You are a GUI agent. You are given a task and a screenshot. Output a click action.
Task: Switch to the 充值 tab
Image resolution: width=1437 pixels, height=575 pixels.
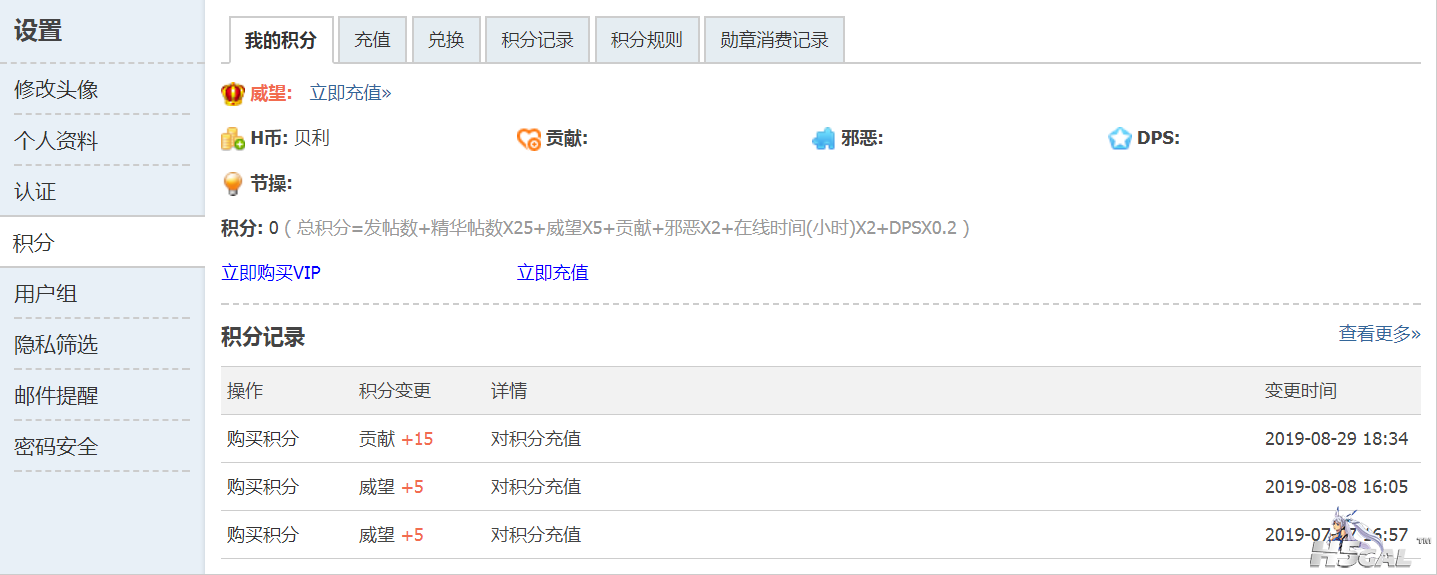[372, 41]
